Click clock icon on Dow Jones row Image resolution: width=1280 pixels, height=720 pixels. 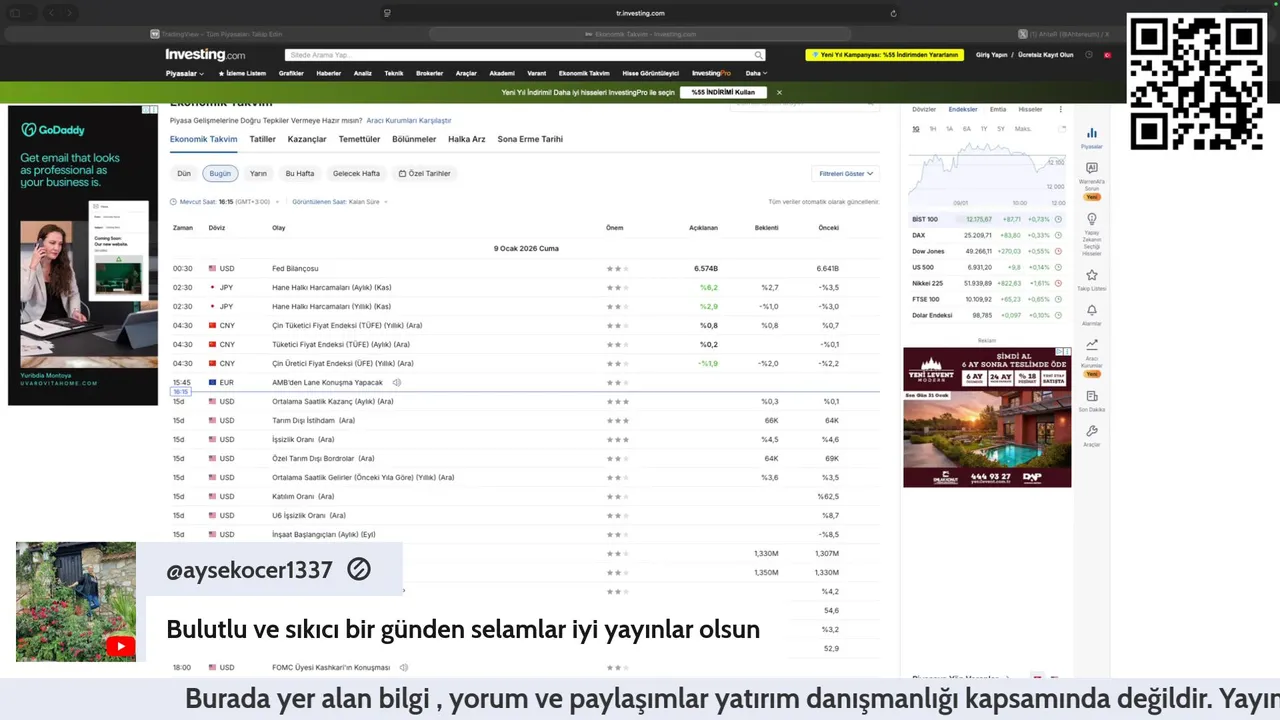click(x=1058, y=251)
